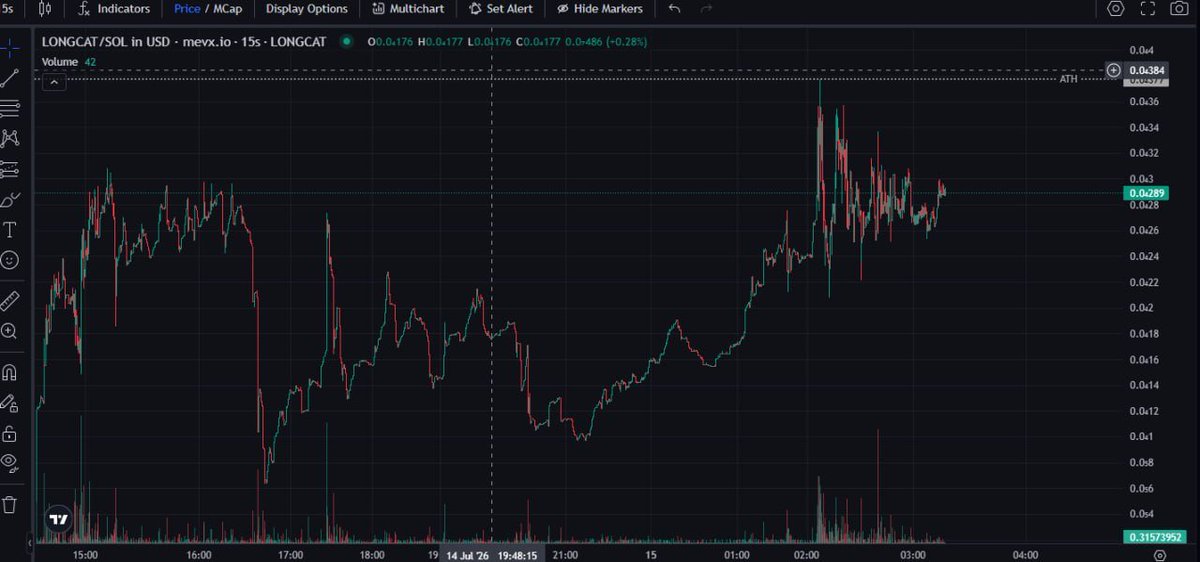1200x562 pixels.
Task: Lock all drawing tools
Action: pos(10,433)
